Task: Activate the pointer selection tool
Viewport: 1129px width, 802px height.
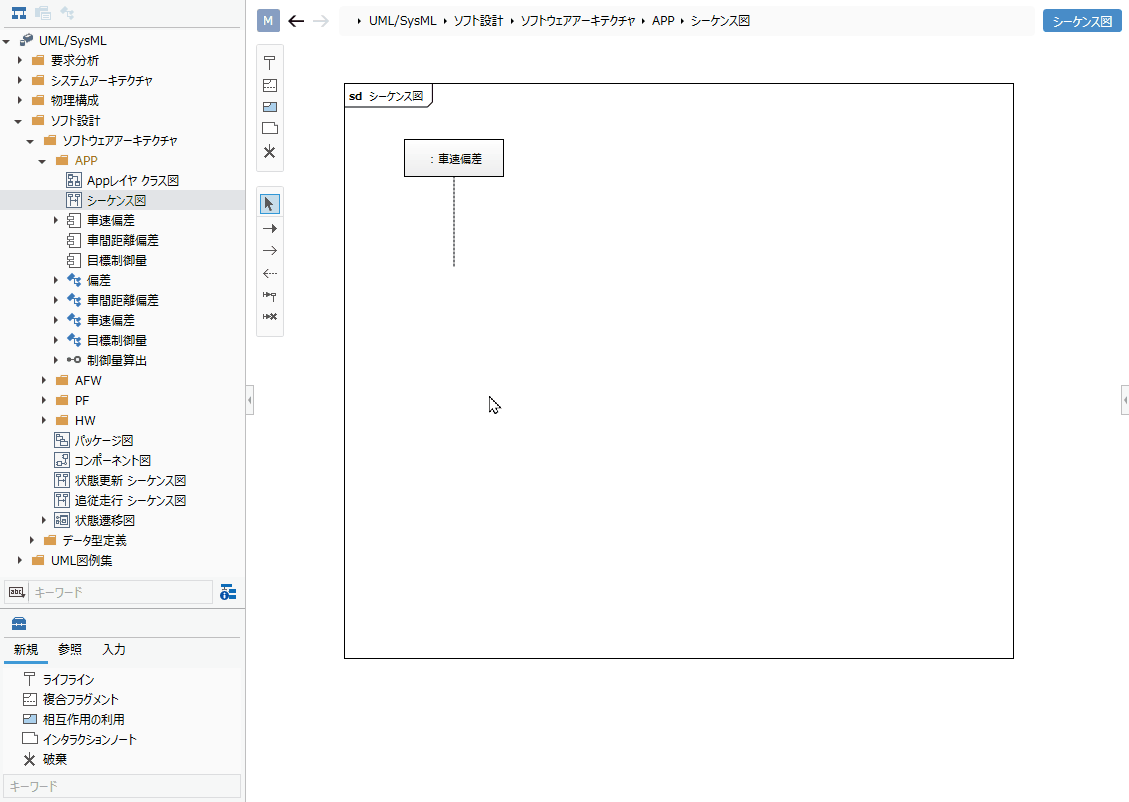Action: tap(270, 204)
